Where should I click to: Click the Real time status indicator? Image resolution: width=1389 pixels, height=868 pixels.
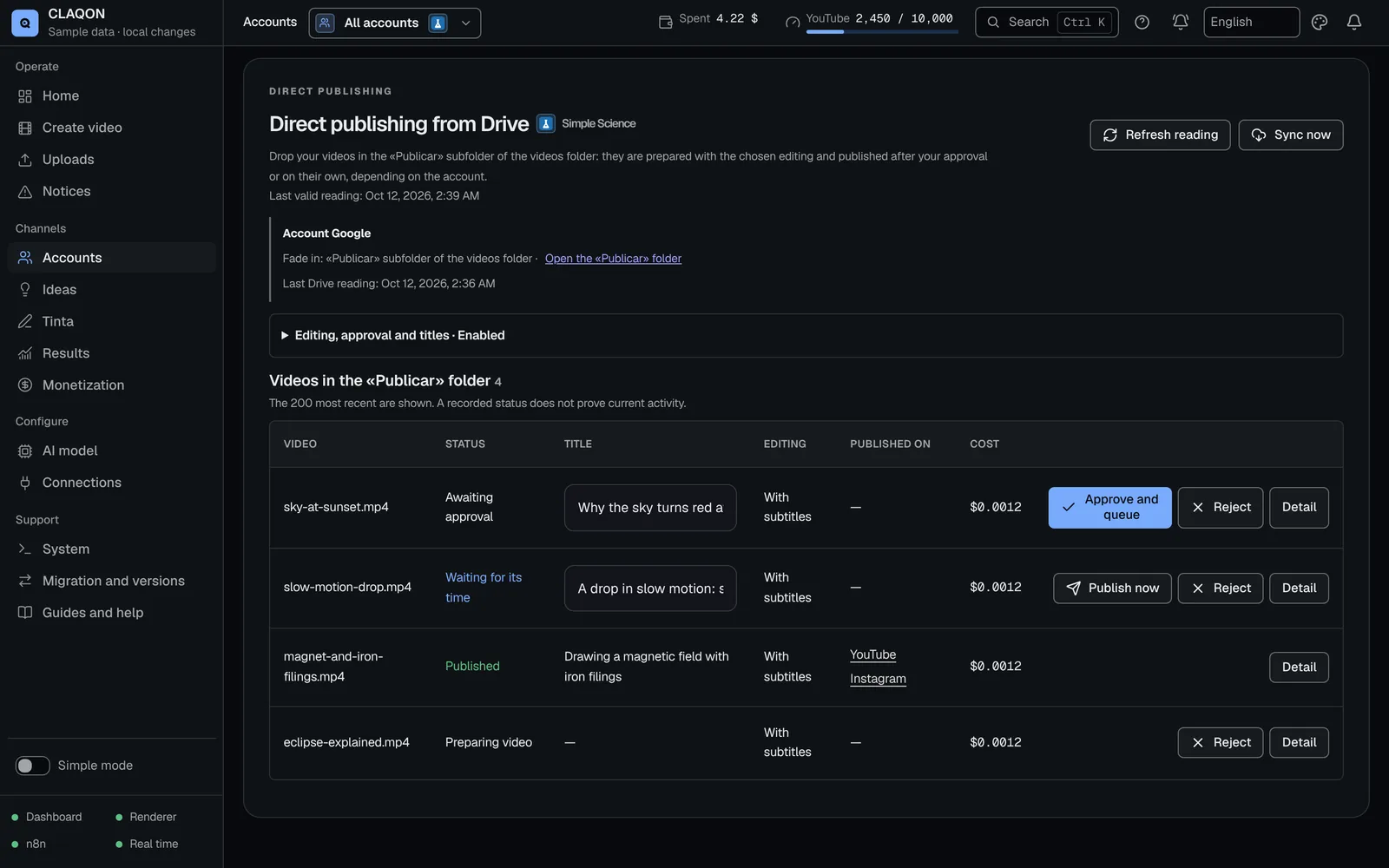click(x=147, y=845)
